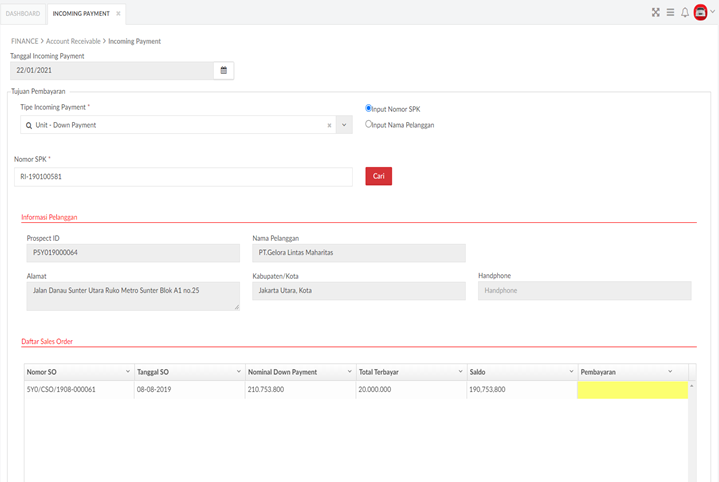The image size is (719, 482).
Task: Select the Incoming Payment tab
Action: (81, 14)
